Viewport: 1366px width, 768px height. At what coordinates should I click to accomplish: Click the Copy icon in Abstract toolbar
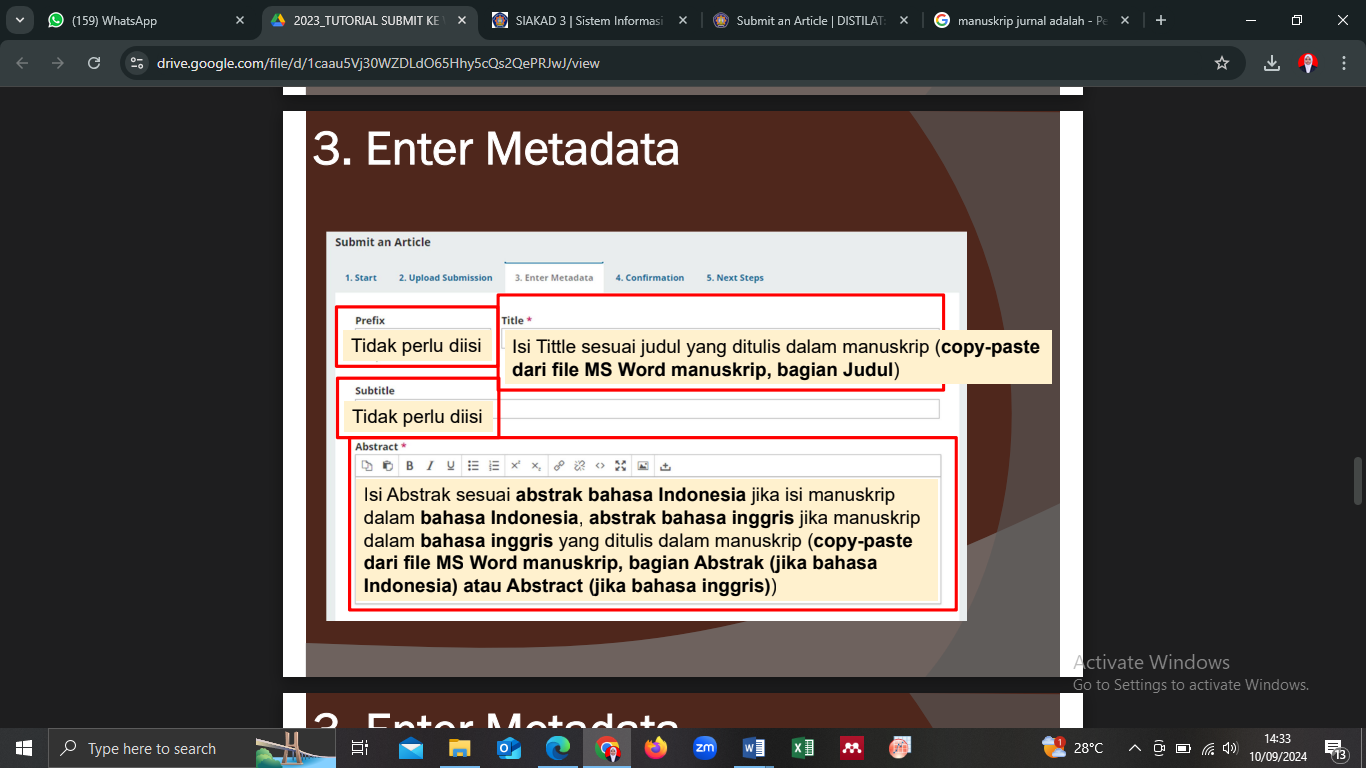pos(367,466)
